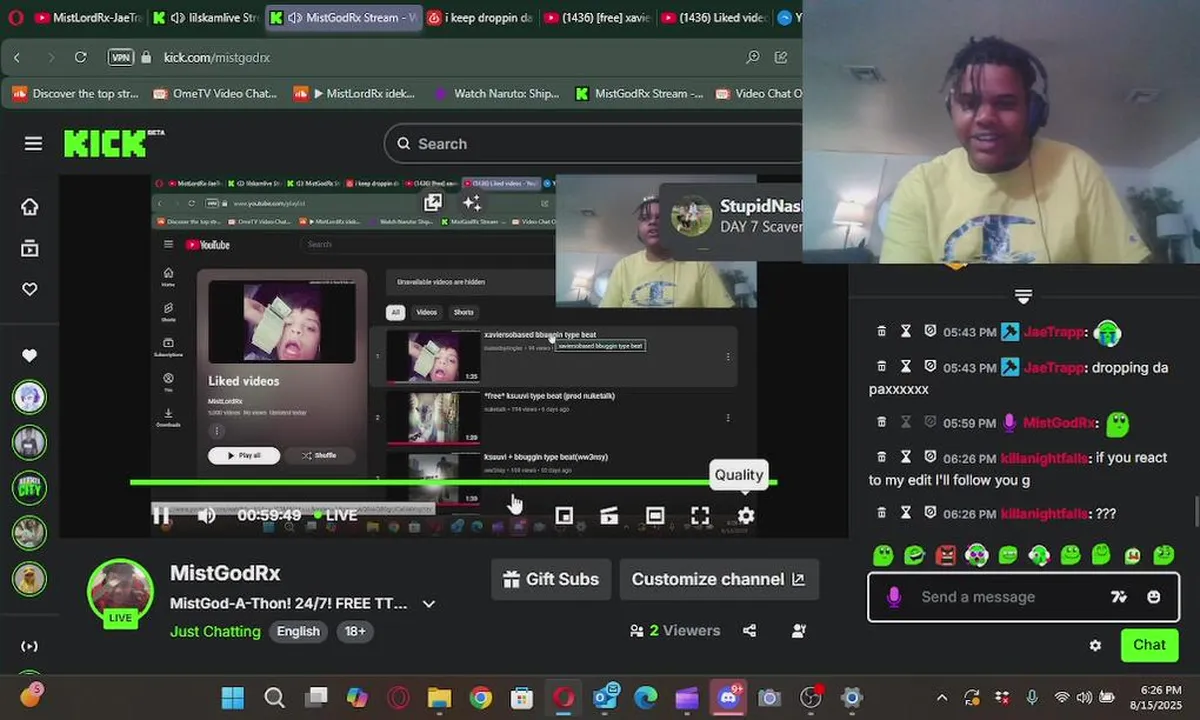
Task: Switch to MistLordRx-JaeTrapp tab
Action: (87, 17)
